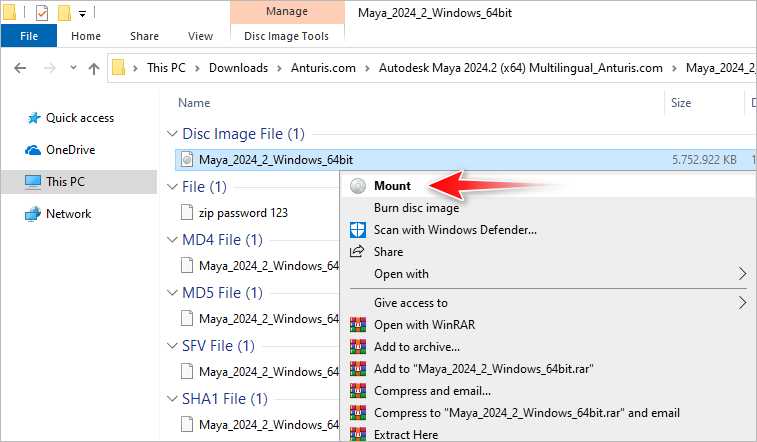Click Downloads in the address bar path
The image size is (757, 442).
pyautogui.click(x=236, y=68)
